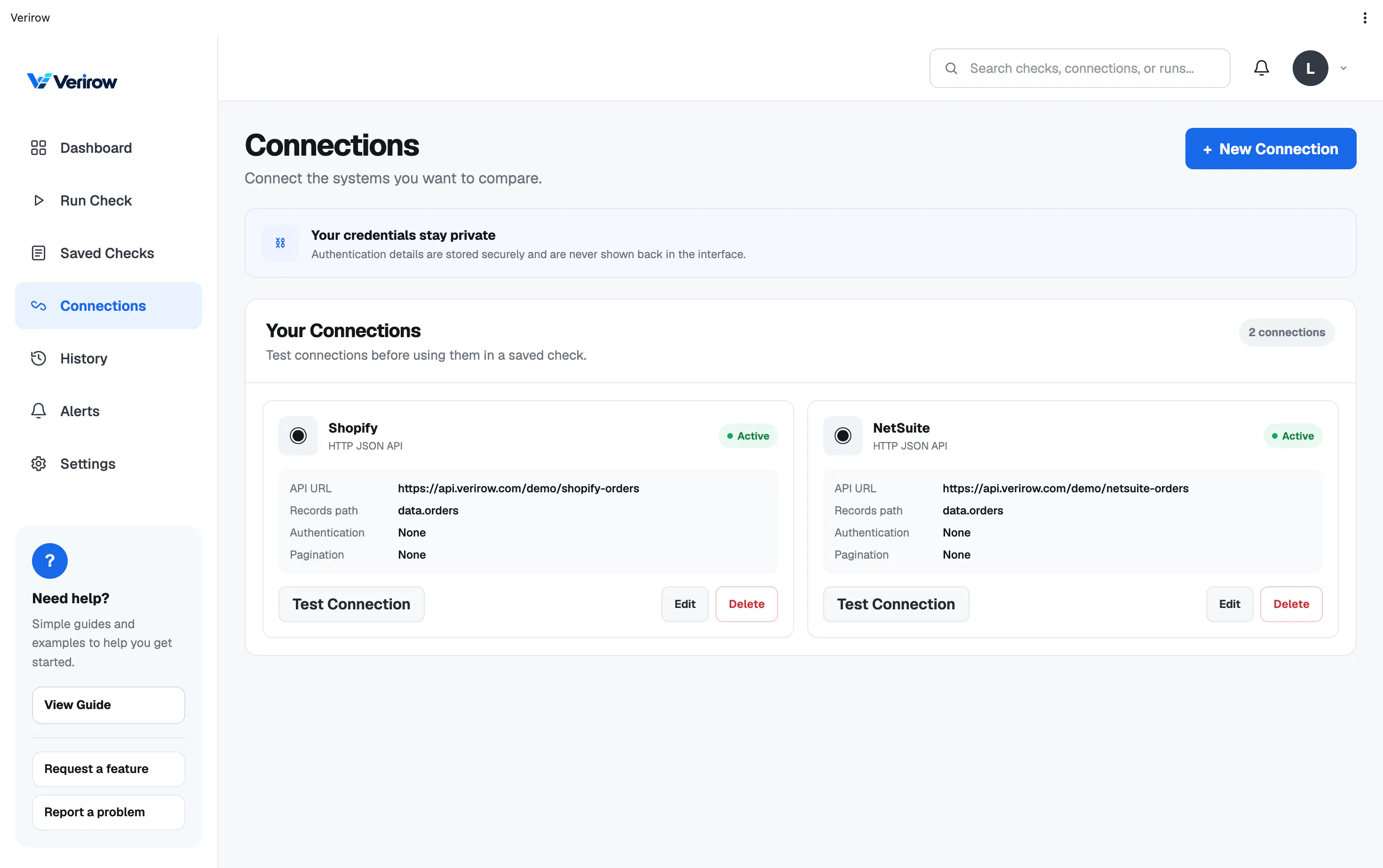This screenshot has width=1383, height=868.
Task: Edit the Shopify connection
Action: click(x=684, y=604)
